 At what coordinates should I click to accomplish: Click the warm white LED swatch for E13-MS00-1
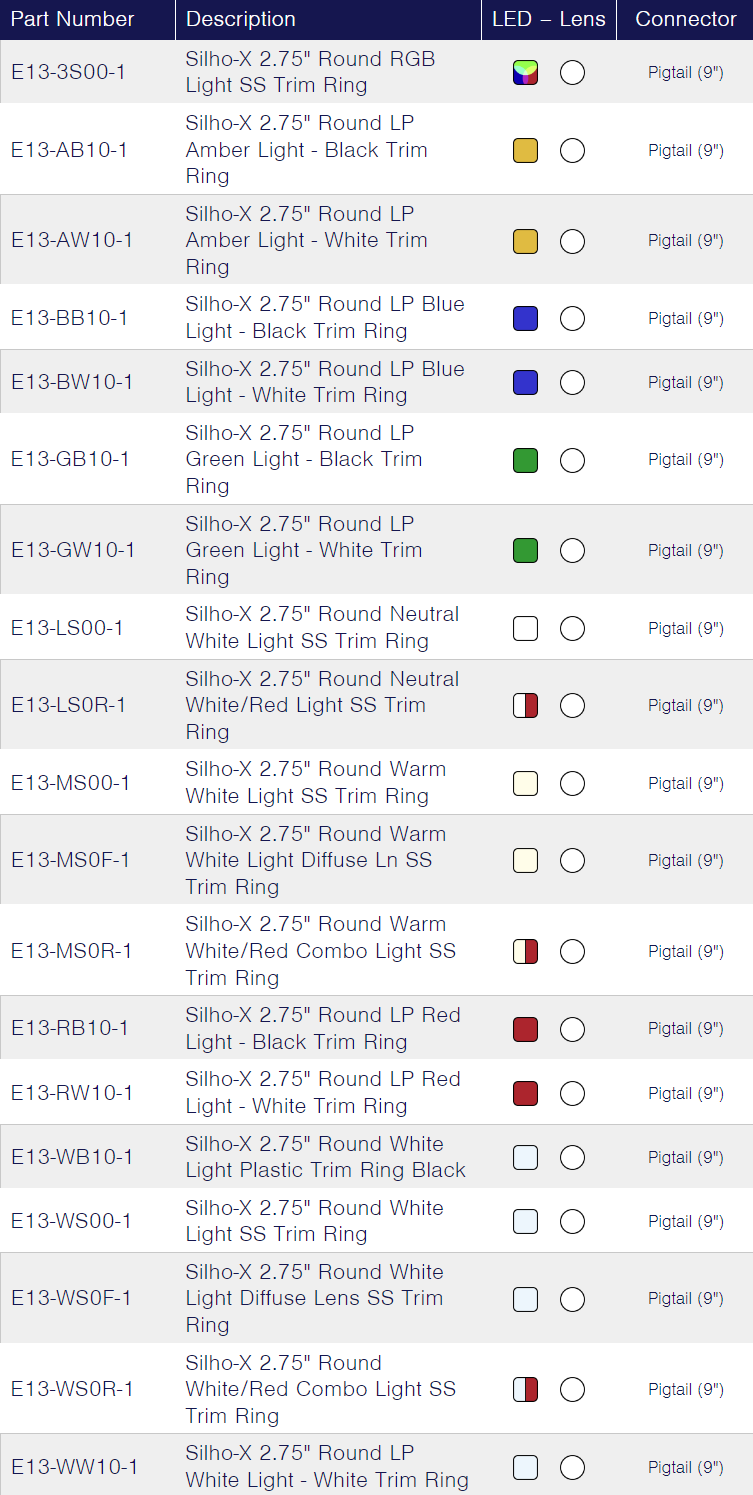point(525,783)
